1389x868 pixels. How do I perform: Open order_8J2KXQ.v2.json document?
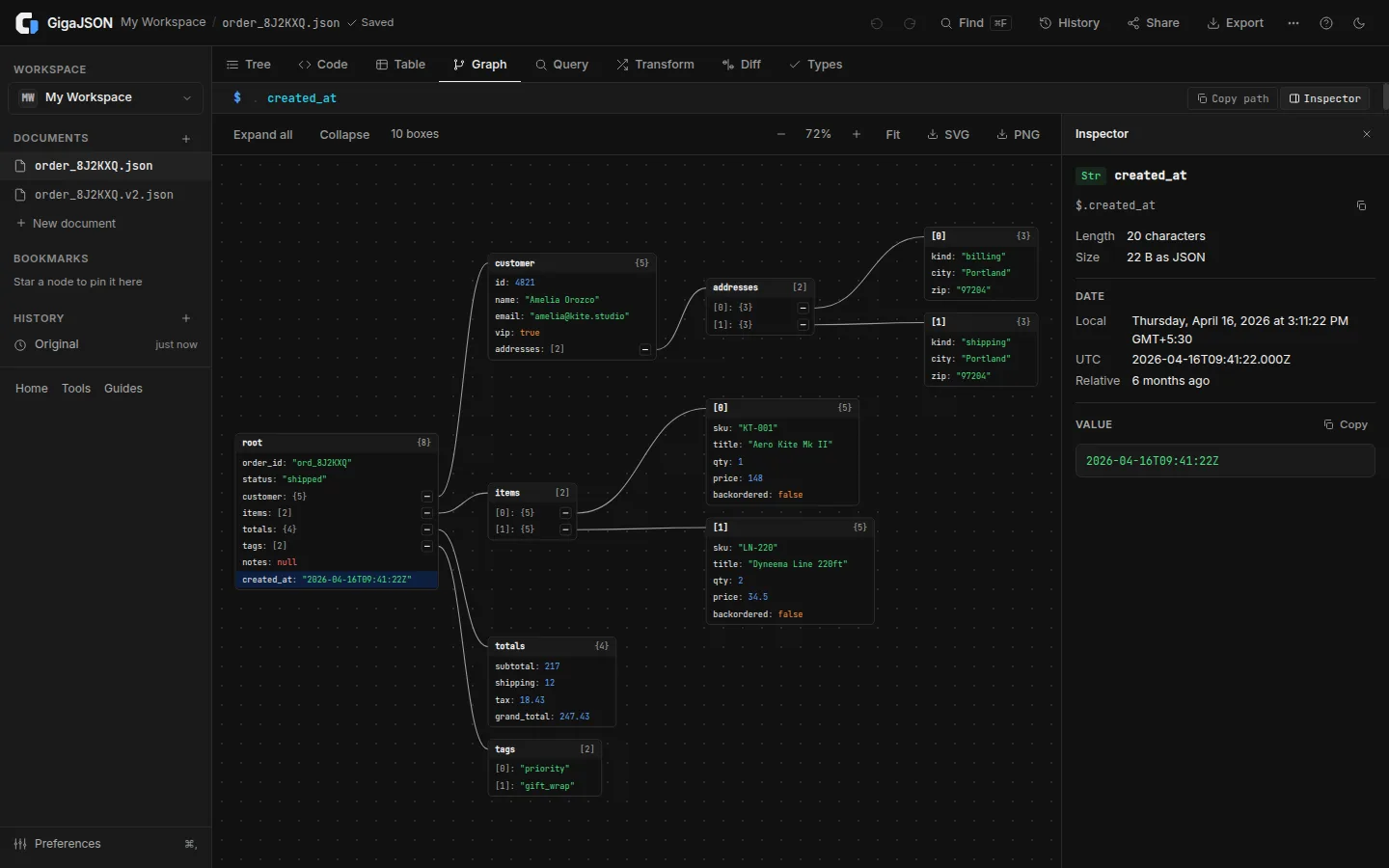pos(105,195)
